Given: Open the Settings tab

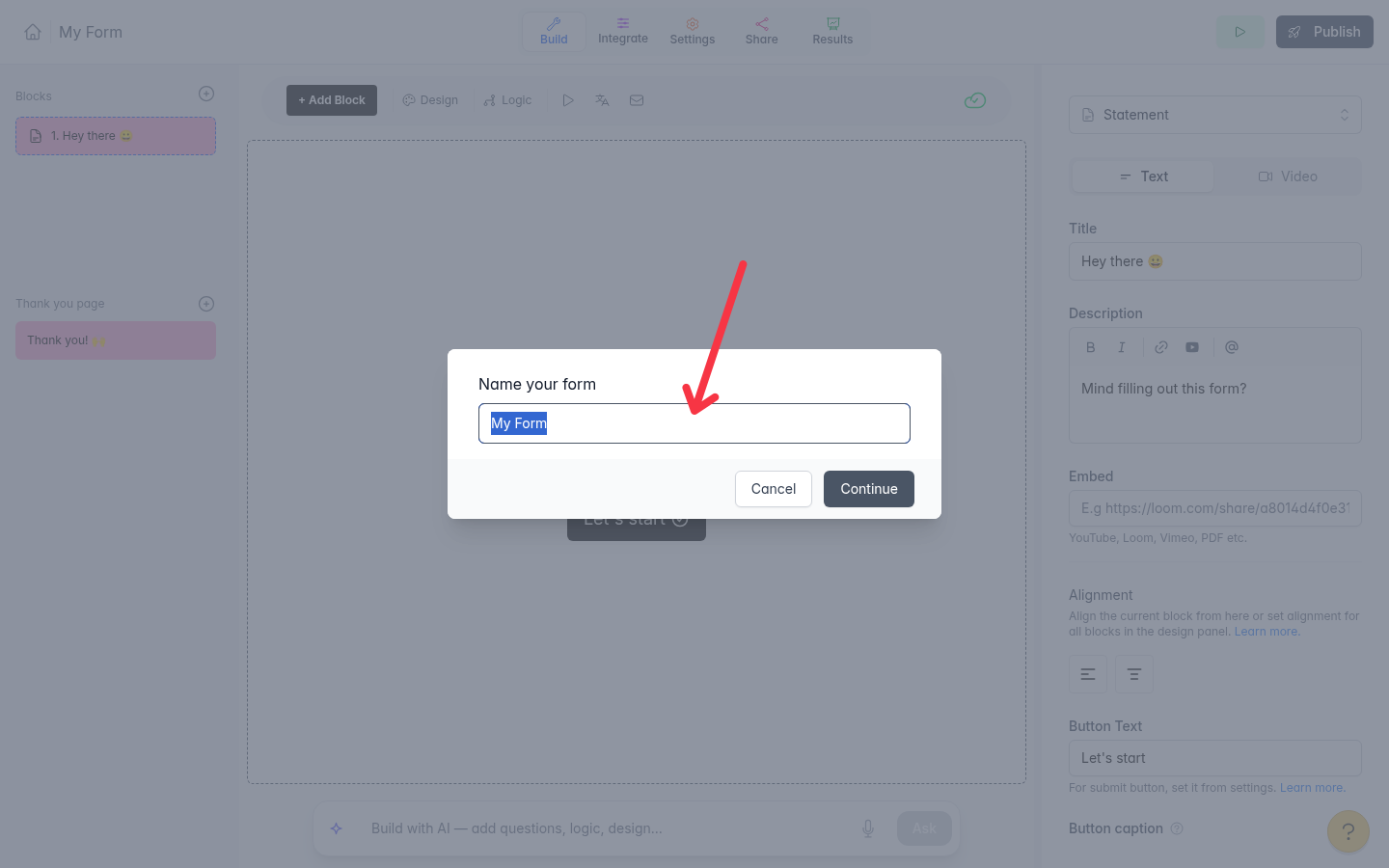Looking at the screenshot, I should (693, 31).
